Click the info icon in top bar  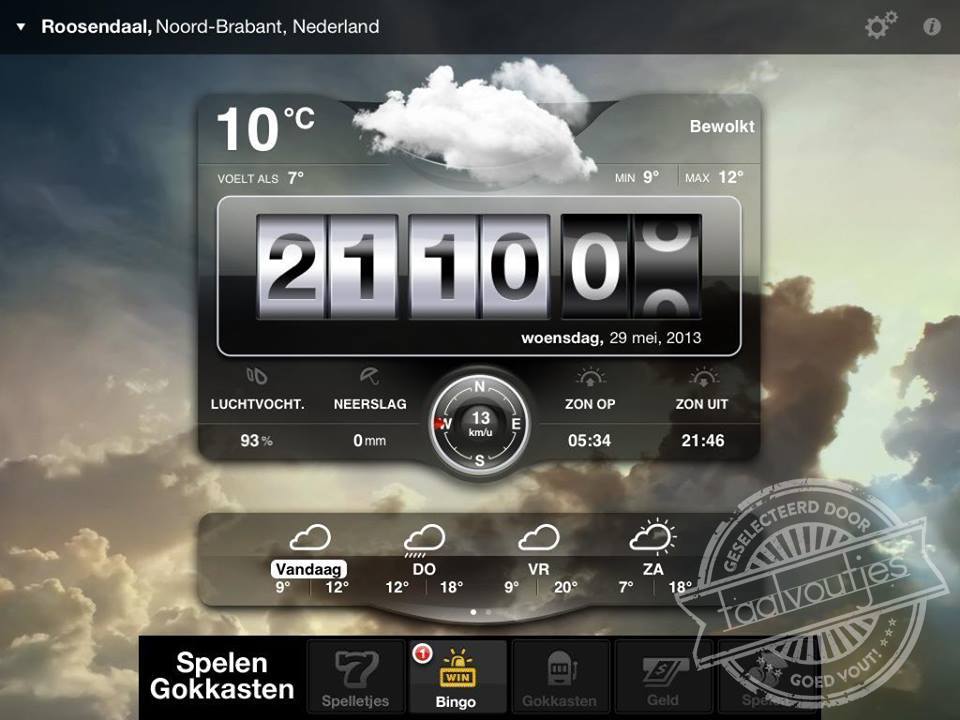coord(932,27)
